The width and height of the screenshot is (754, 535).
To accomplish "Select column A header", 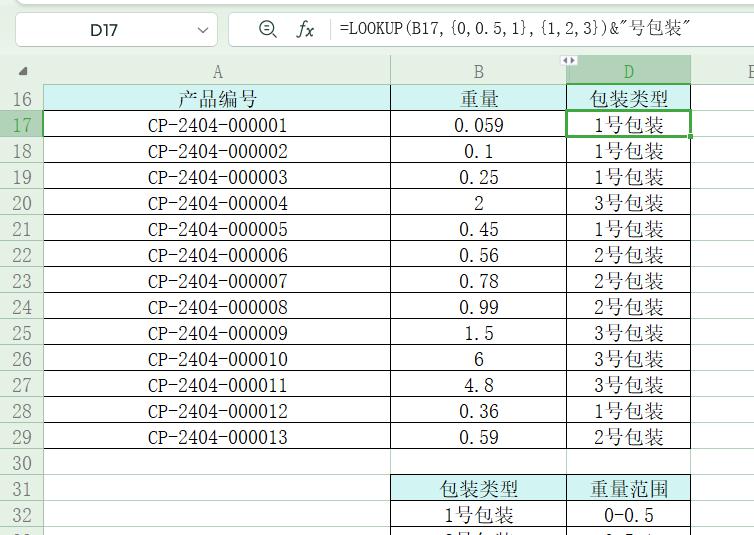I will click(x=217, y=72).
